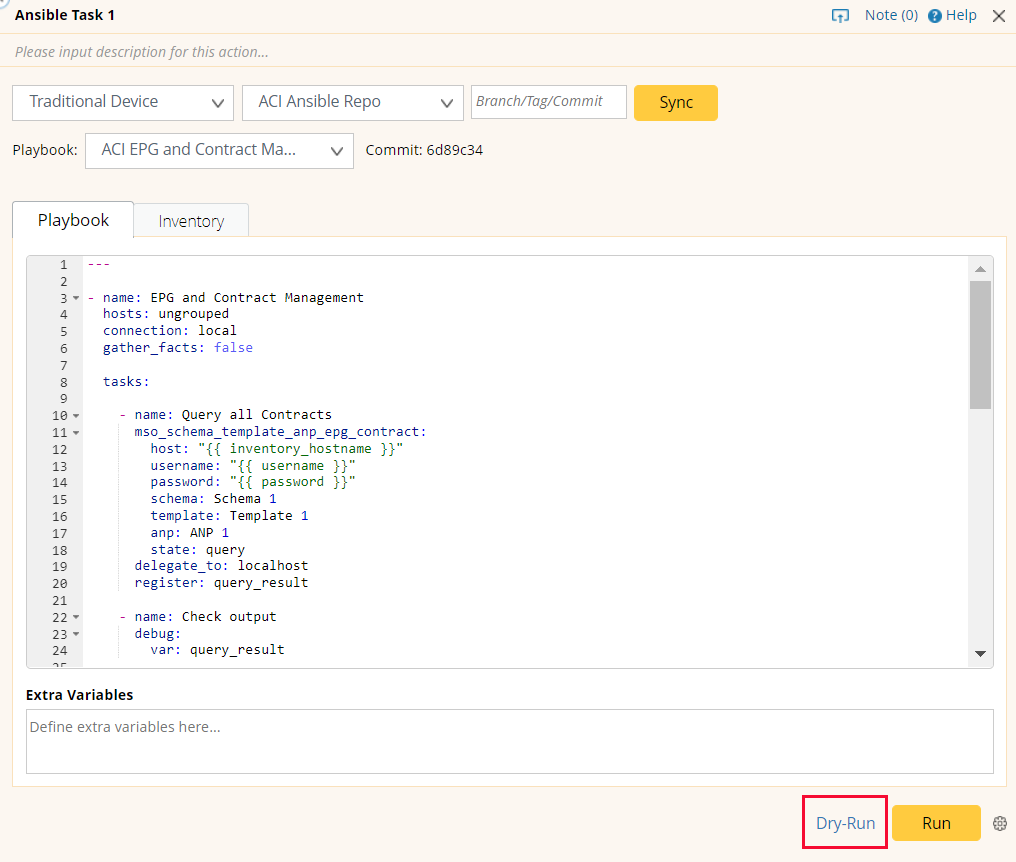Collapse the fold arrow on line 10
The image size is (1016, 862).
click(76, 415)
